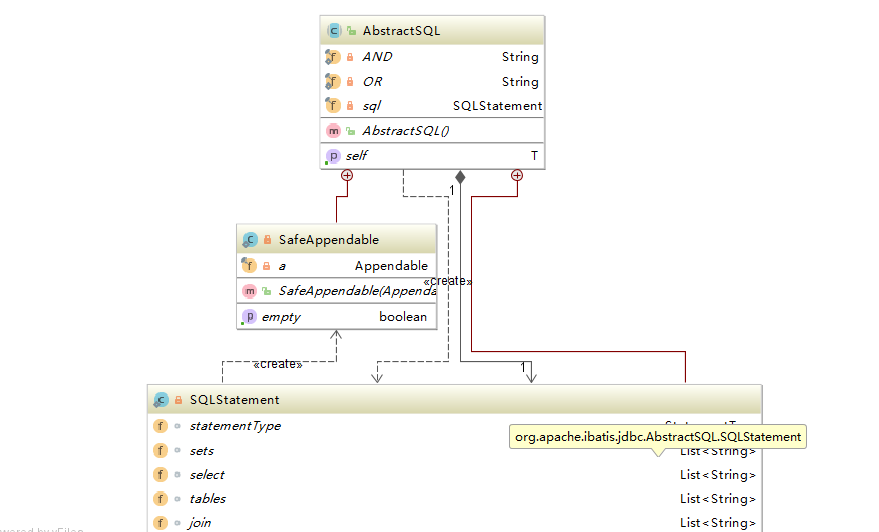This screenshot has height=532, width=879.
Task: Select the SafeAppendable constructor method icon
Action: tap(250, 291)
